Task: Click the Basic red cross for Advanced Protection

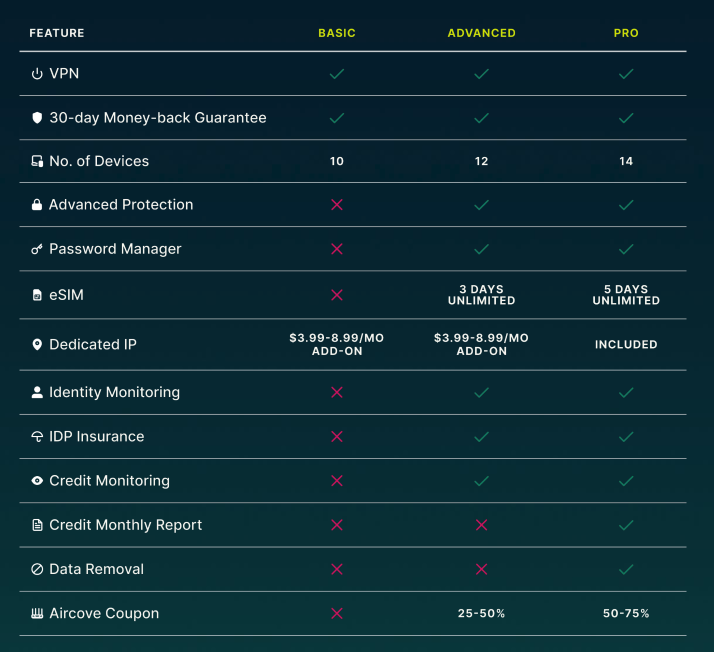Action: pyautogui.click(x=337, y=205)
